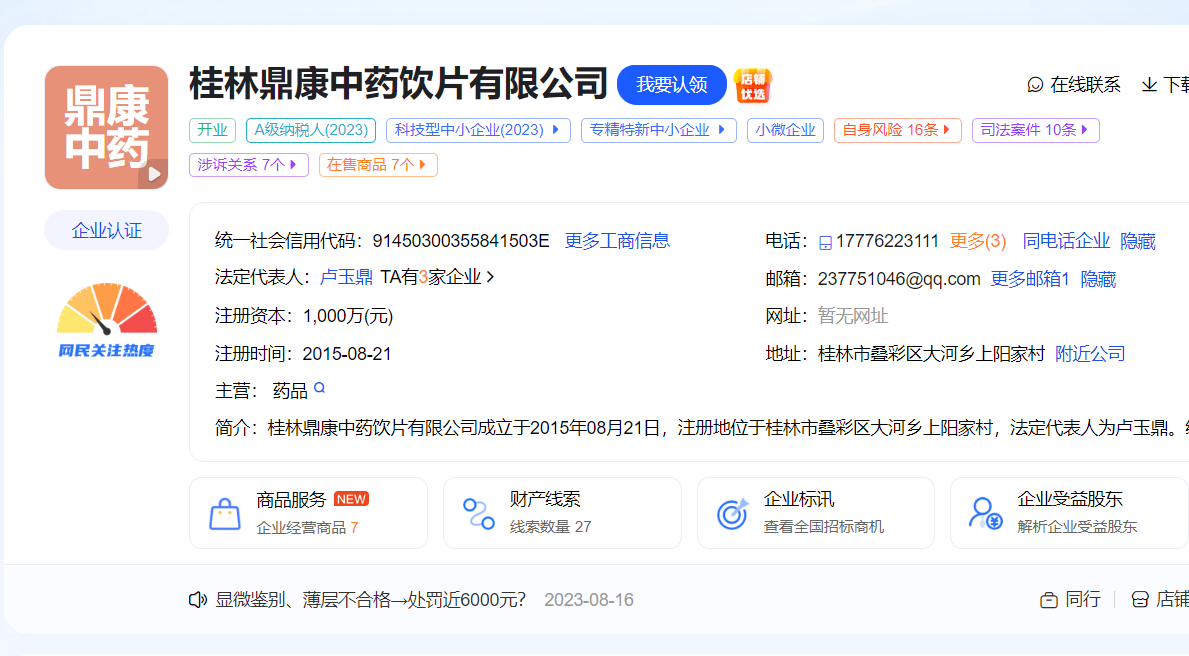
Task: Open the 财产线索 card
Action: pos(562,513)
